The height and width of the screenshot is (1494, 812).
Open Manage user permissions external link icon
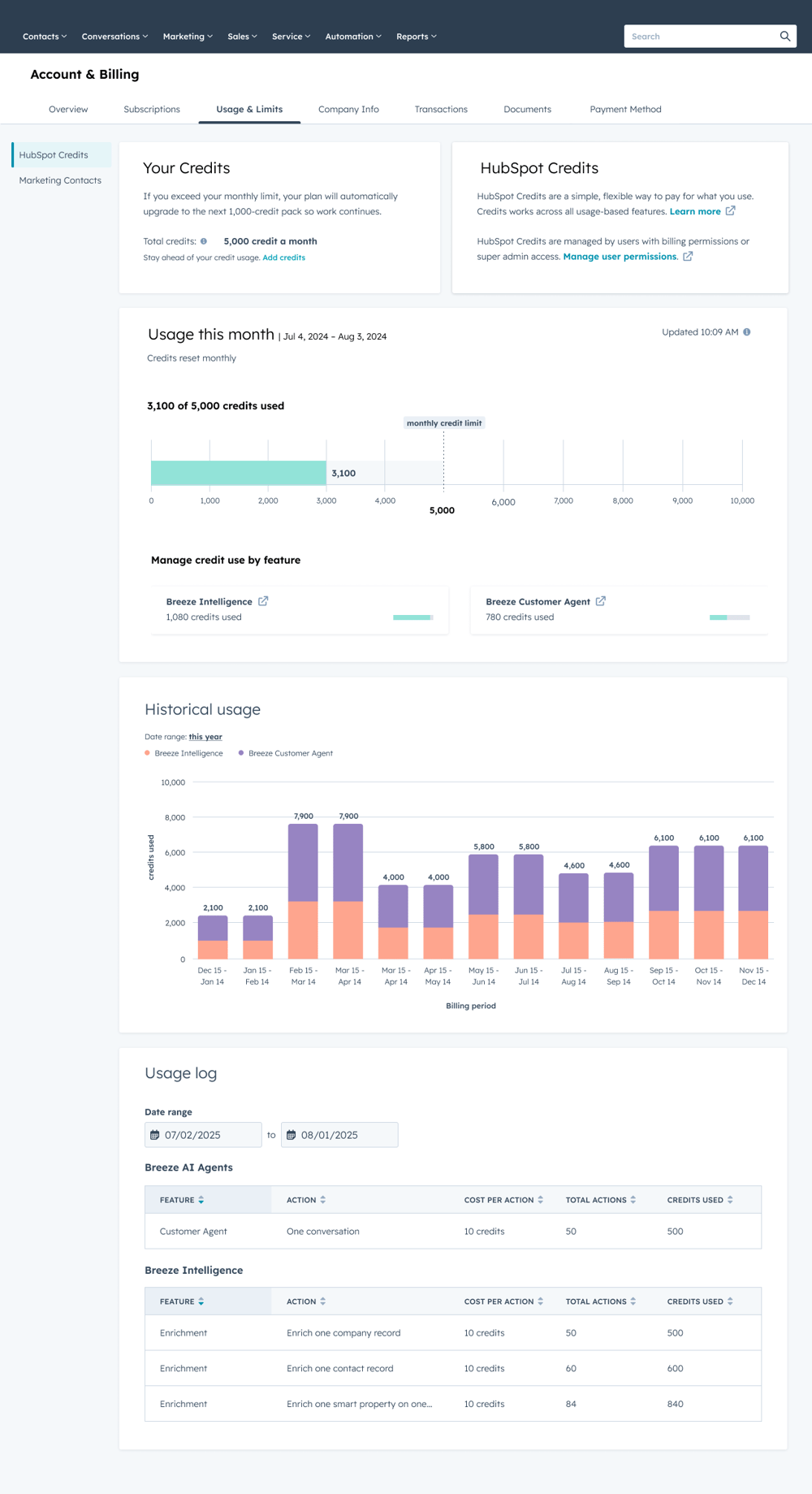[x=688, y=257]
